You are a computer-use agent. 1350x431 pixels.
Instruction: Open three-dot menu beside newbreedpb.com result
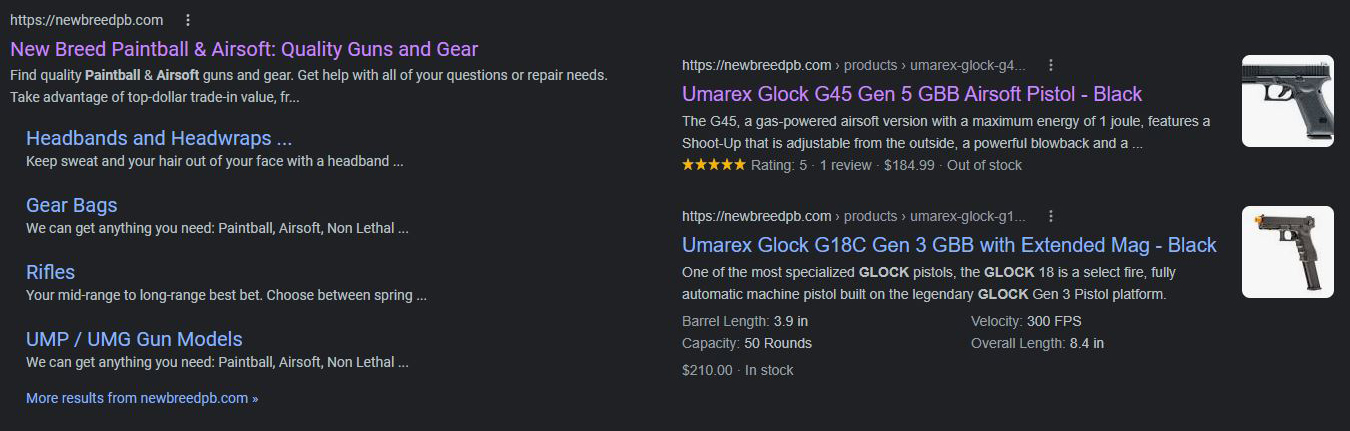point(188,20)
